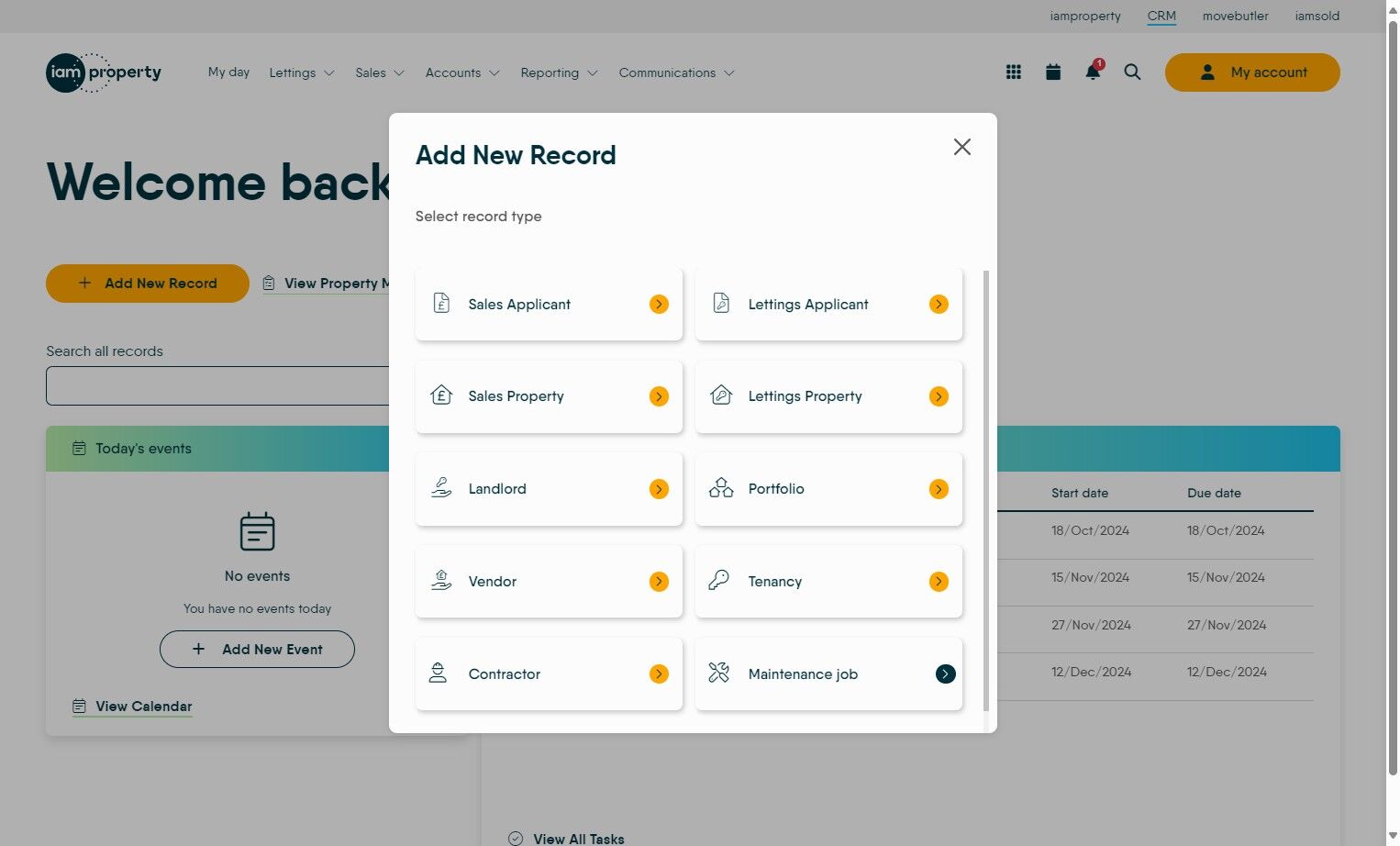This screenshot has width=1400, height=846.
Task: Expand the Communications menu
Action: (676, 72)
